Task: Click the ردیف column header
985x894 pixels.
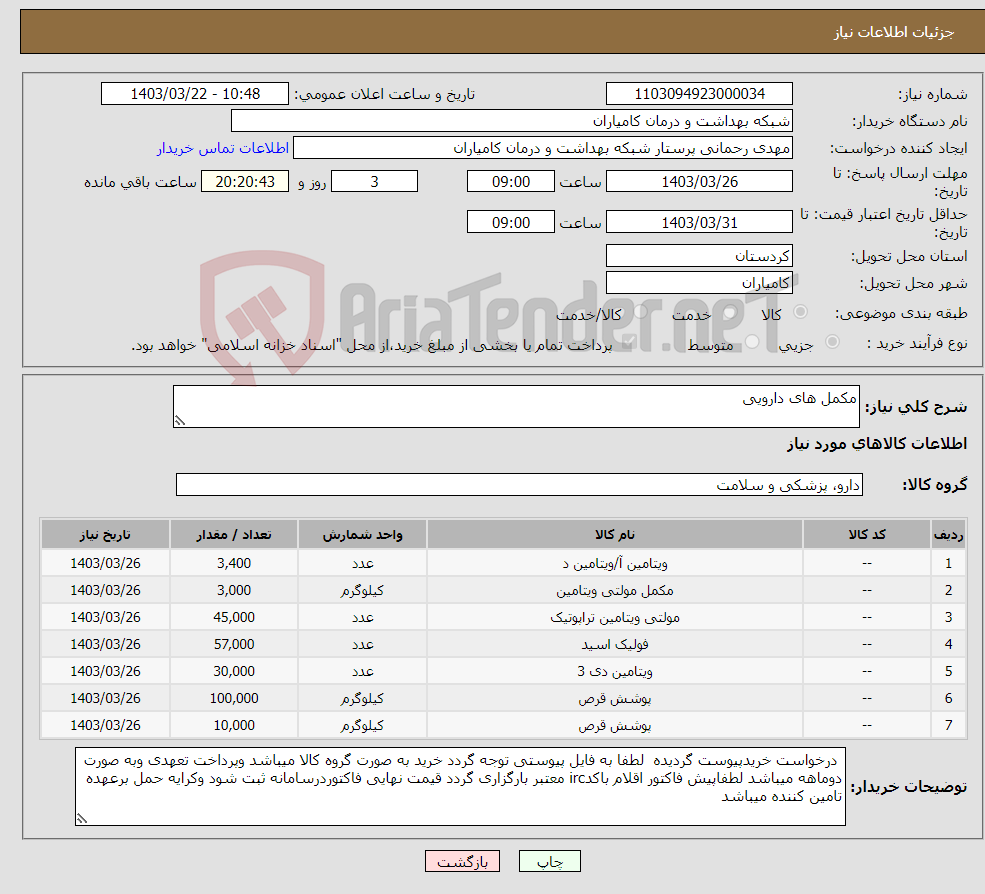Action: tap(949, 535)
